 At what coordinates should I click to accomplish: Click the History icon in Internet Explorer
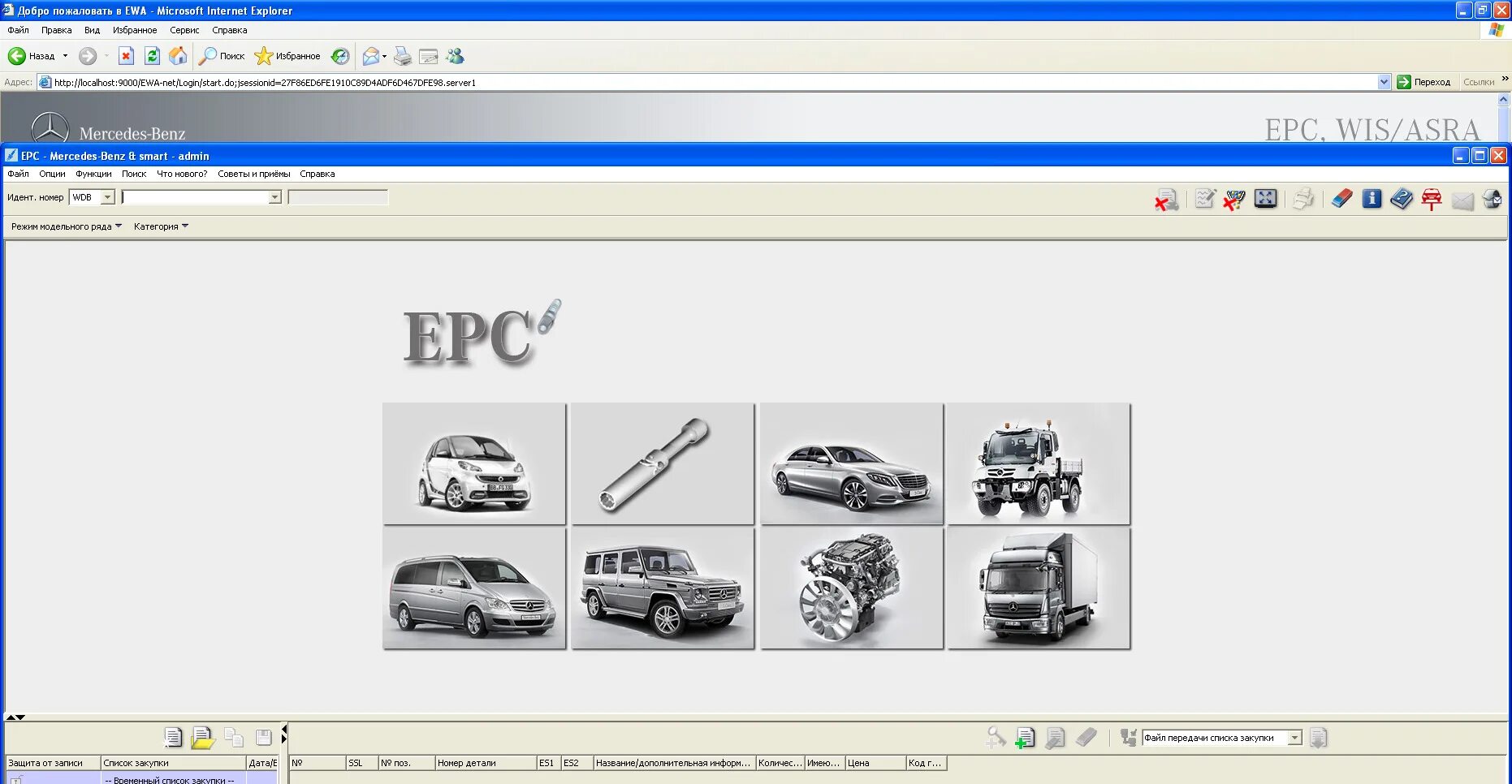coord(340,56)
